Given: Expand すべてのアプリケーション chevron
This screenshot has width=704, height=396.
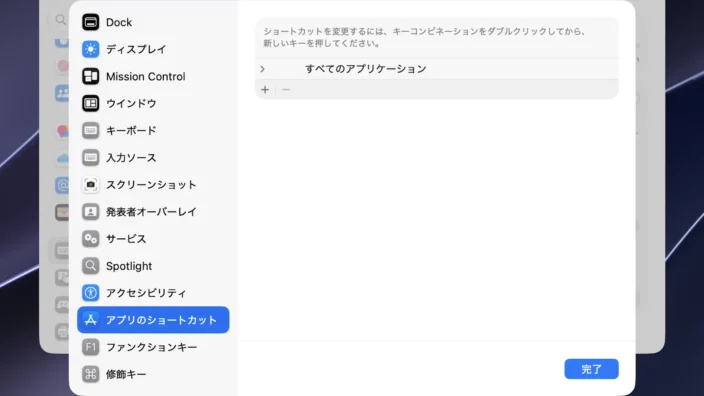Looking at the screenshot, I should pos(263,69).
